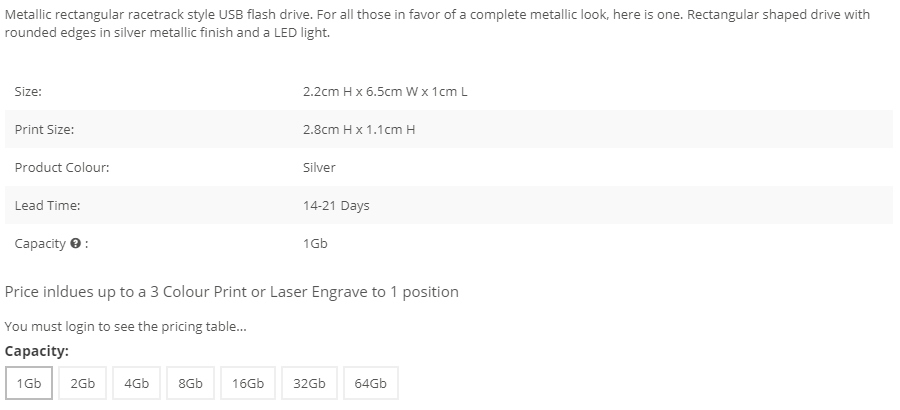Viewport: 900px width, 410px height.
Task: Click the bold Capacity heading above the options
Action: click(37, 352)
